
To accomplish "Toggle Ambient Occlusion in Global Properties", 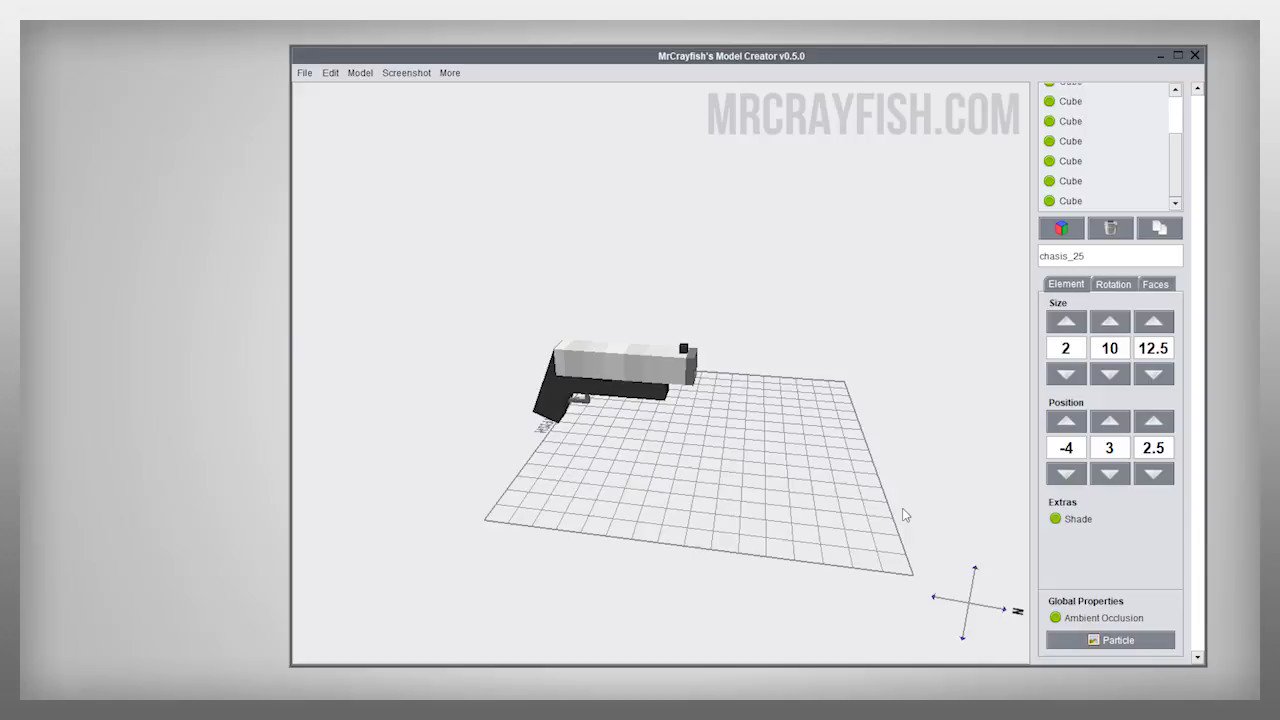I will pos(1055,617).
